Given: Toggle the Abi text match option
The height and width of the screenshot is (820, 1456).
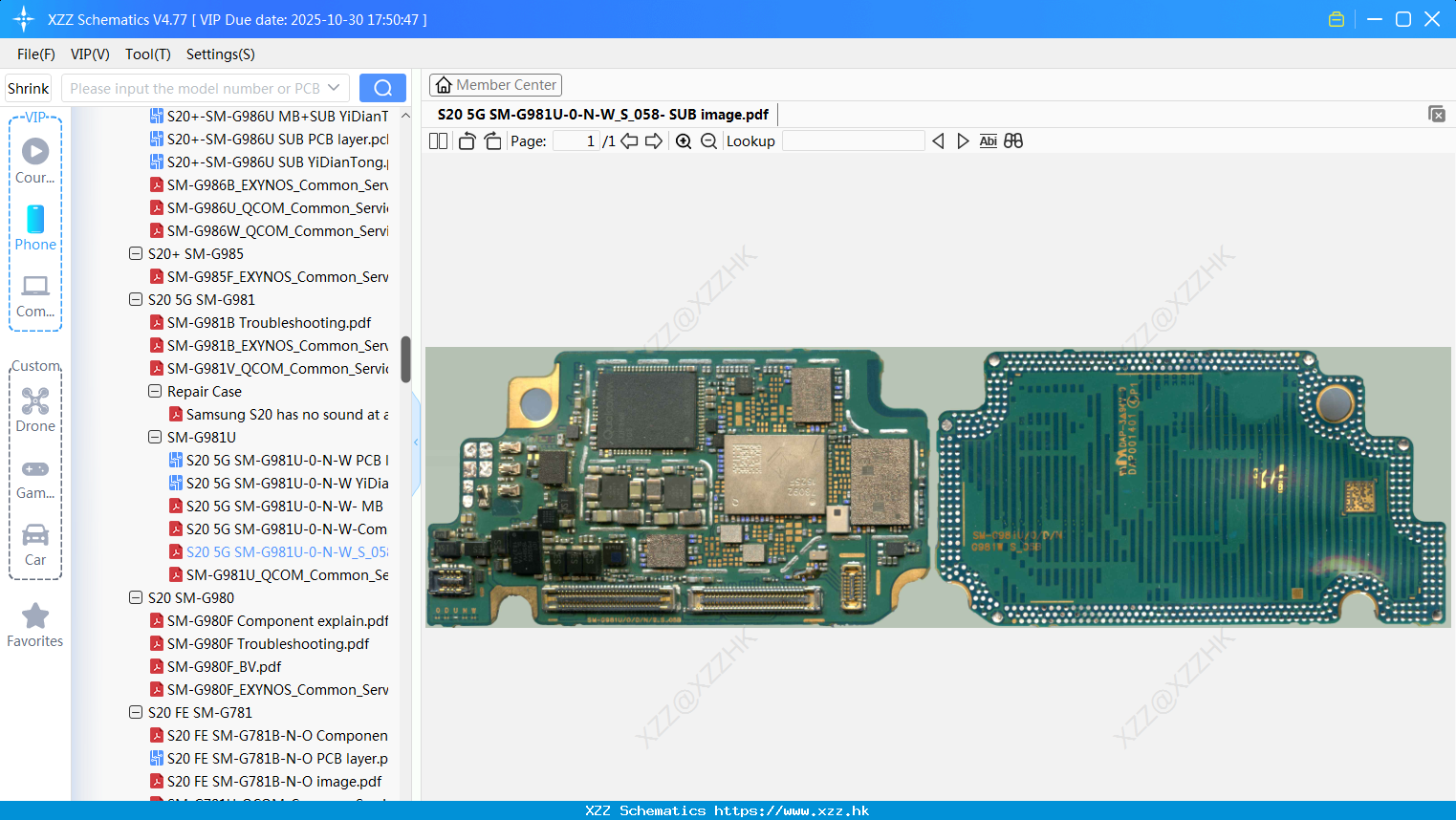Looking at the screenshot, I should tap(988, 141).
